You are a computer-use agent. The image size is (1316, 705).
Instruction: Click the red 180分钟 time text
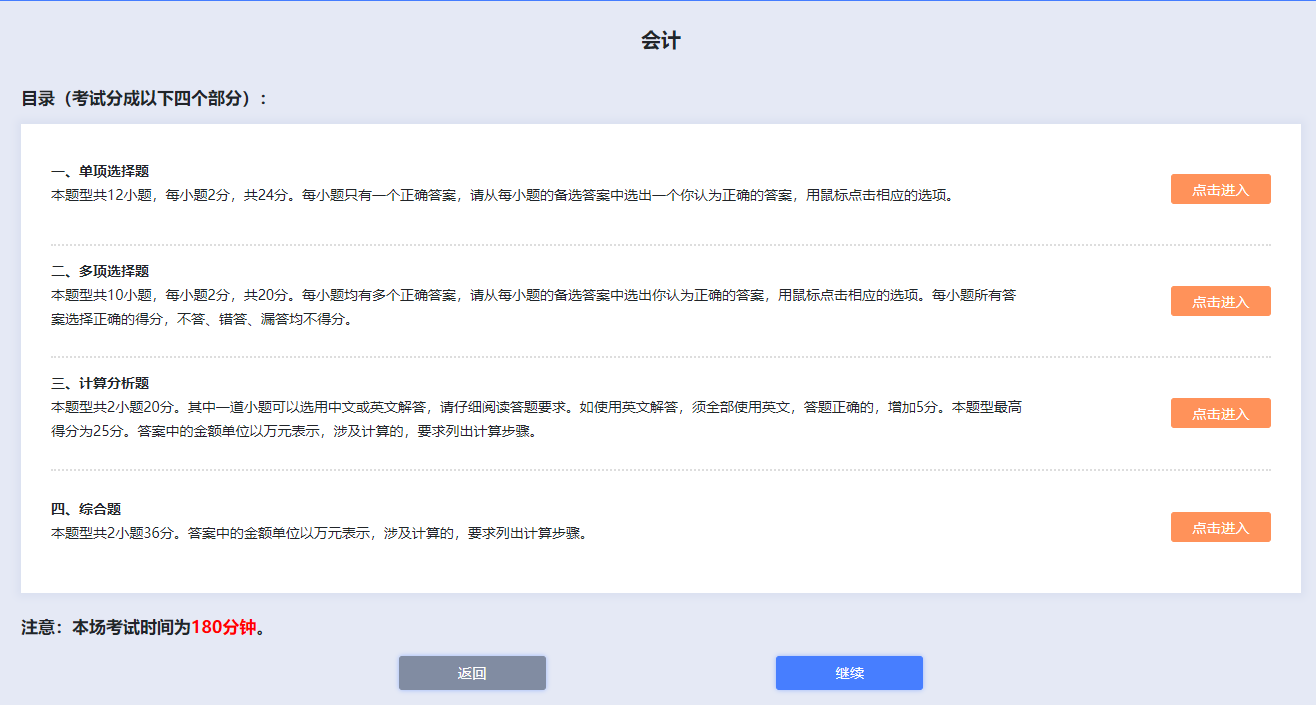pyautogui.click(x=224, y=628)
